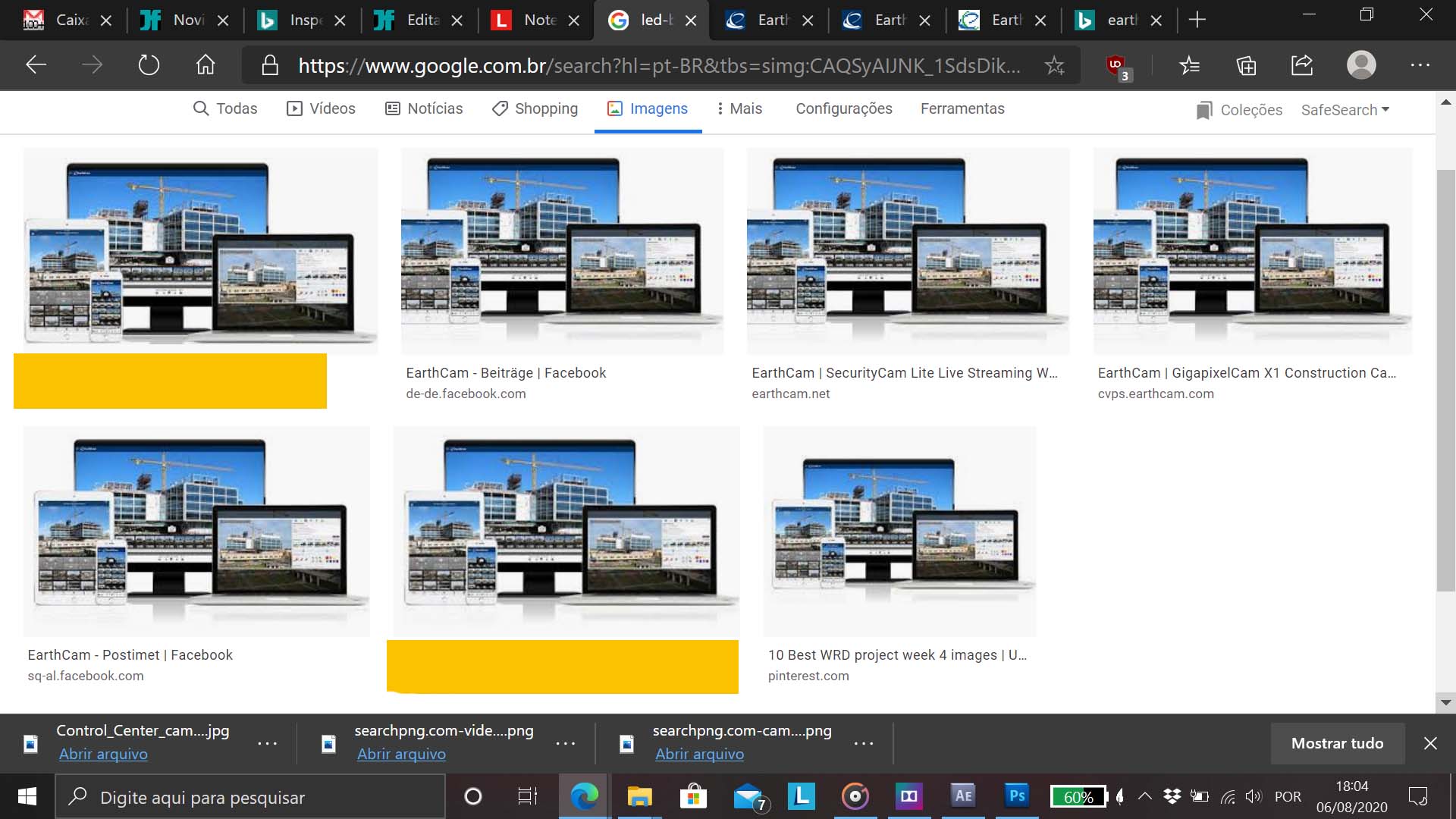The image size is (1456, 819).
Task: Expand the SafeSearch dropdown
Action: click(1345, 111)
